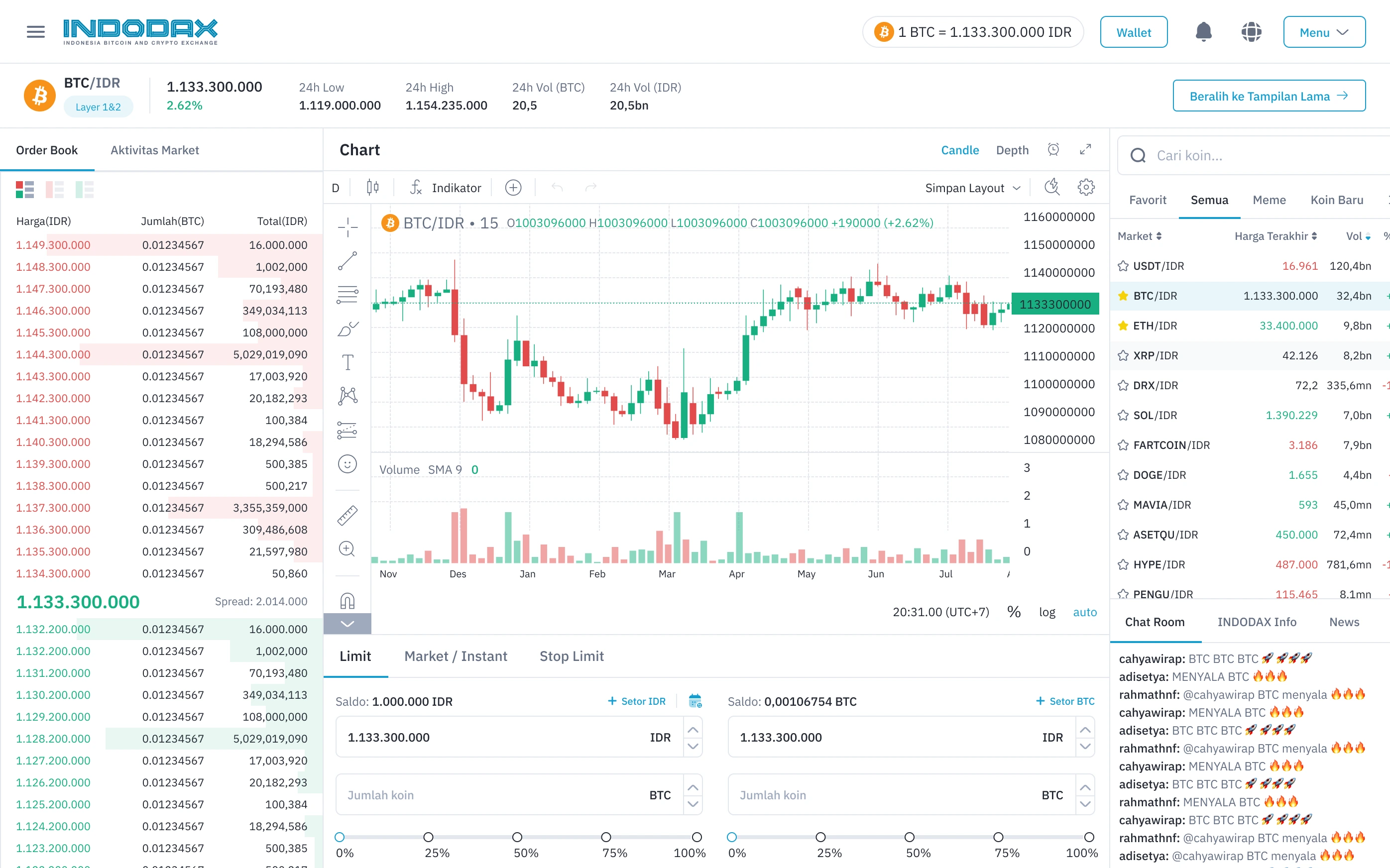Image resolution: width=1390 pixels, height=868 pixels.
Task: Select the forecast and measurement tool
Action: point(347,430)
